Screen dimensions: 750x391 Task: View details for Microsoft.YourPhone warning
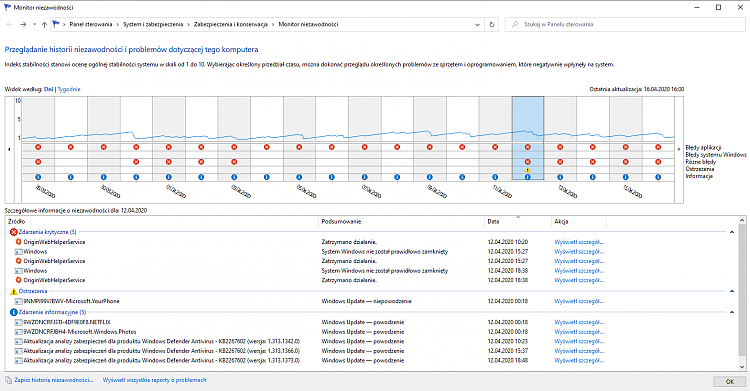pyautogui.click(x=579, y=302)
